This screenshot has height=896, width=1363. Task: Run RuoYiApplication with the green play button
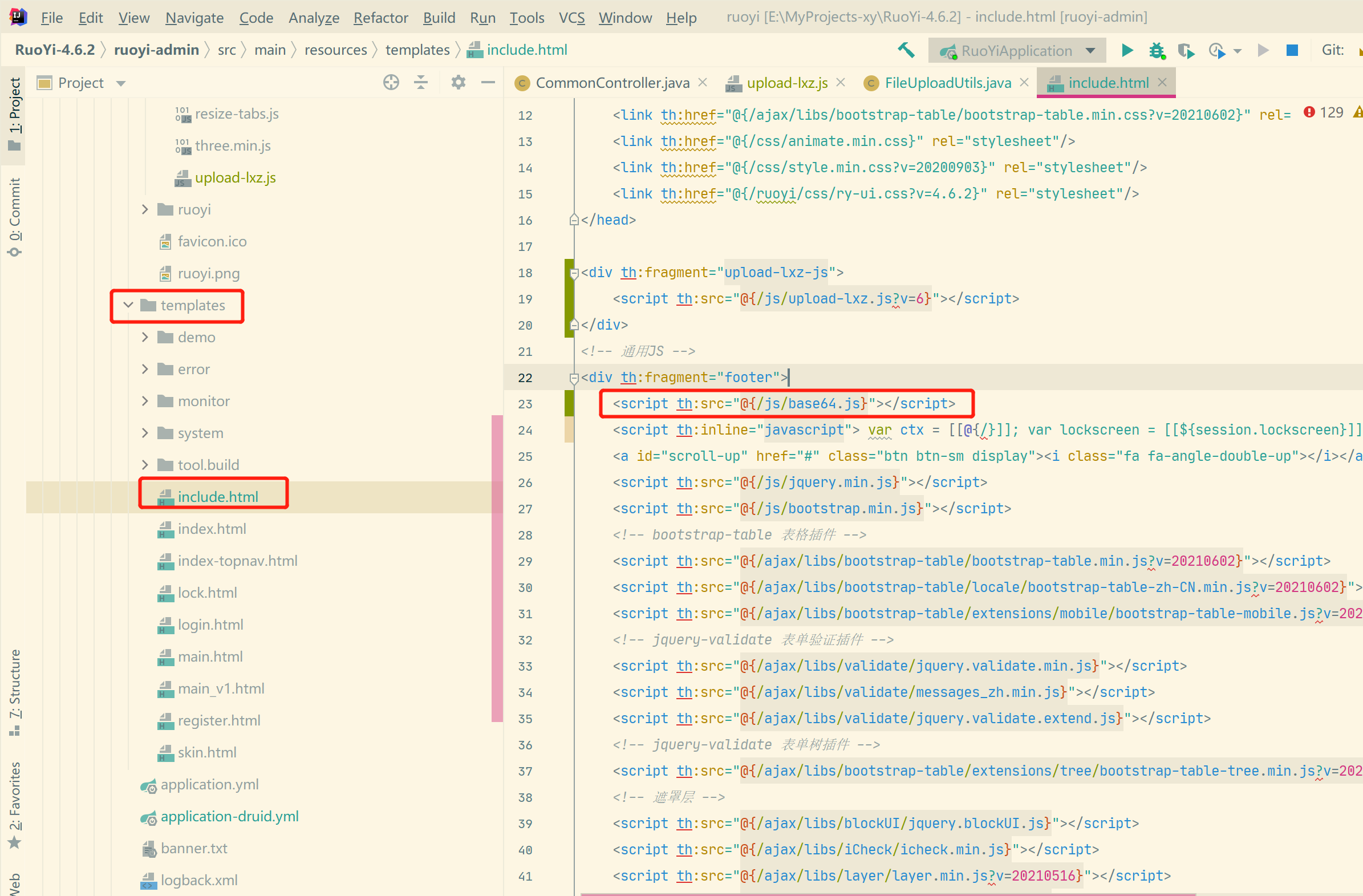click(x=1126, y=50)
